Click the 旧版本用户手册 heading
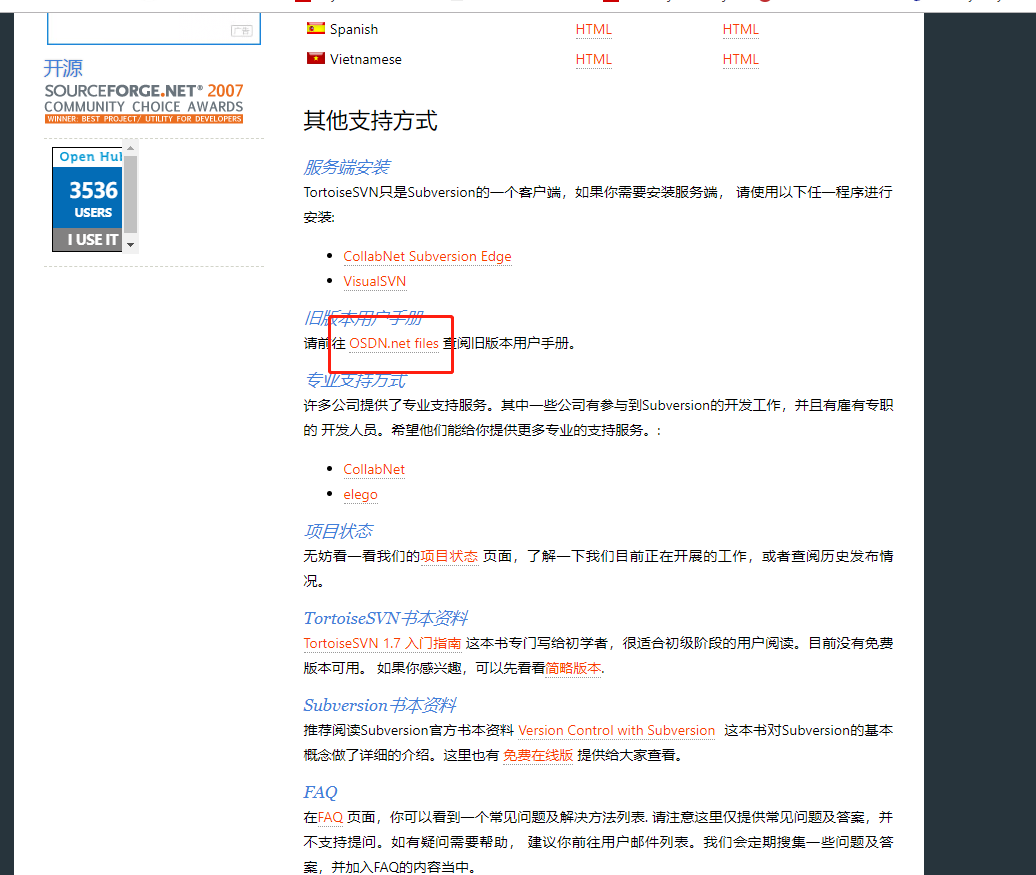Image resolution: width=1036 pixels, height=875 pixels. pyautogui.click(x=363, y=319)
